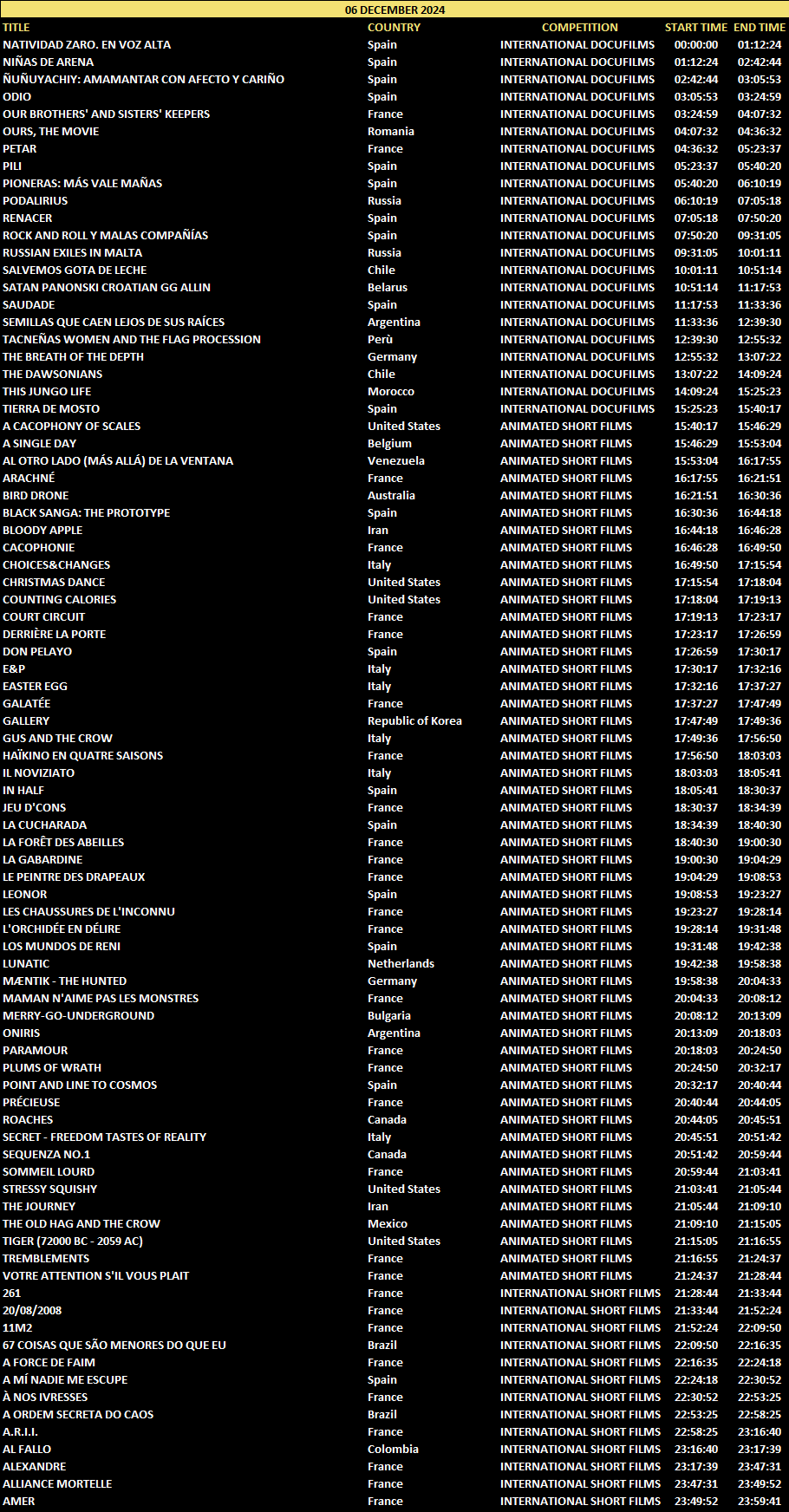Select the START TIME column header
The height and width of the screenshot is (1512, 789).
coord(696,27)
